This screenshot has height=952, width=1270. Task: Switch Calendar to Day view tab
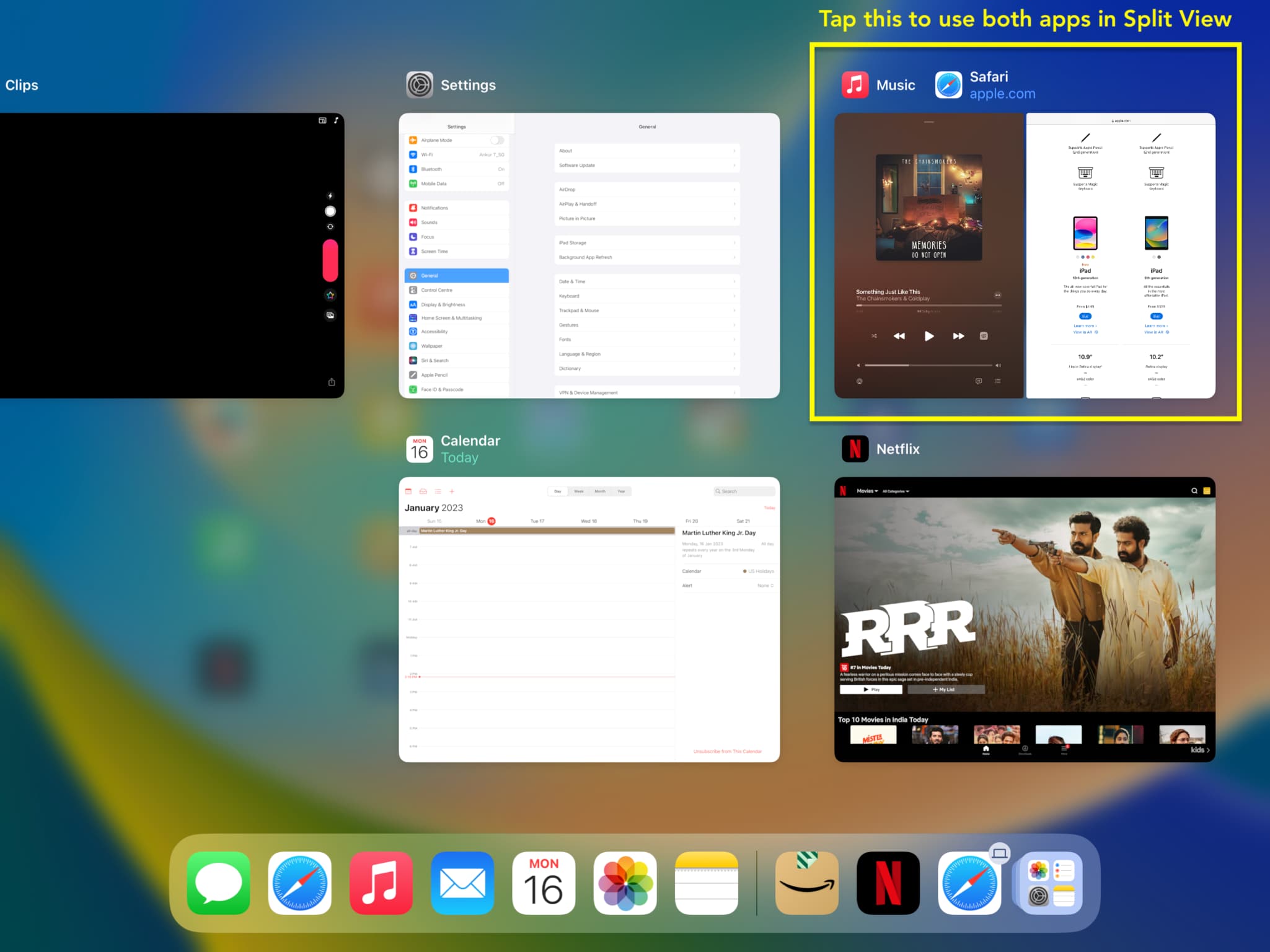(x=558, y=491)
